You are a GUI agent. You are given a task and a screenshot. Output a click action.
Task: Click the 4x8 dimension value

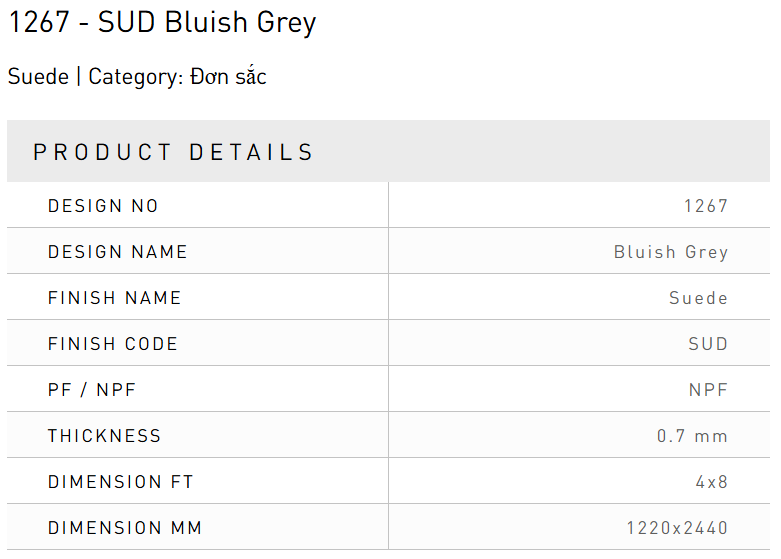point(712,482)
